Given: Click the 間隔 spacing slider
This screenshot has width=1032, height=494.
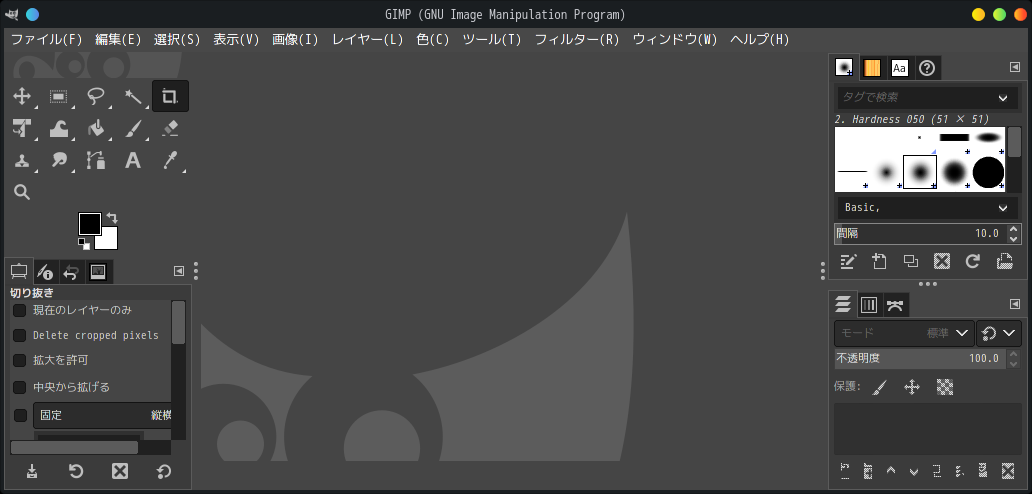Looking at the screenshot, I should tap(921, 234).
